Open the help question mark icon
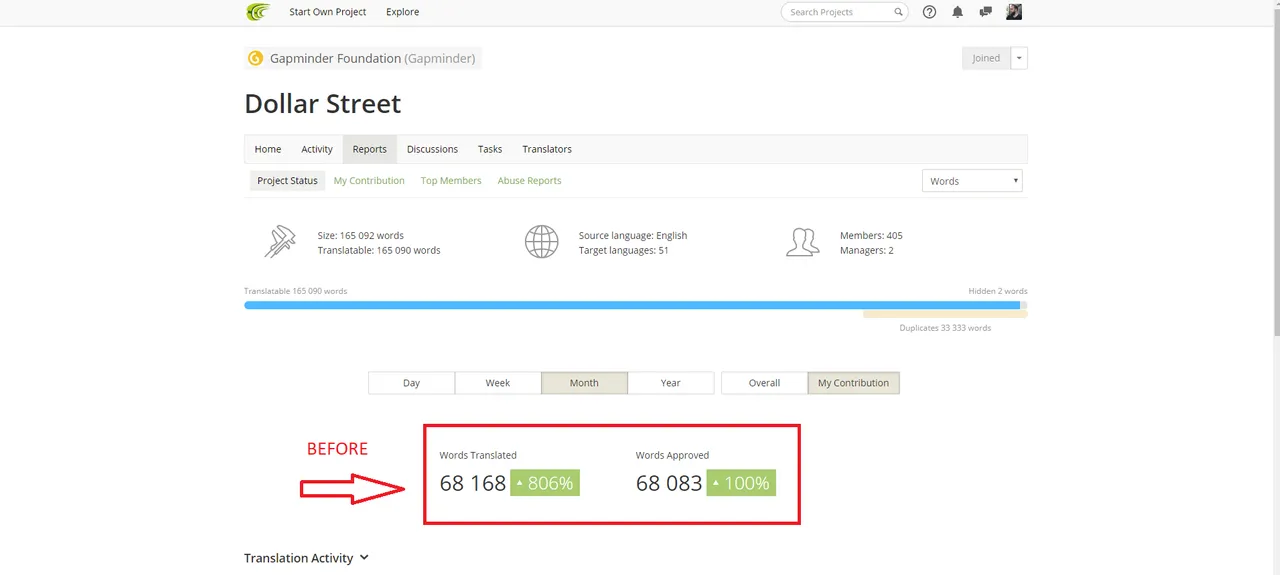This screenshot has width=1280, height=575. (930, 12)
